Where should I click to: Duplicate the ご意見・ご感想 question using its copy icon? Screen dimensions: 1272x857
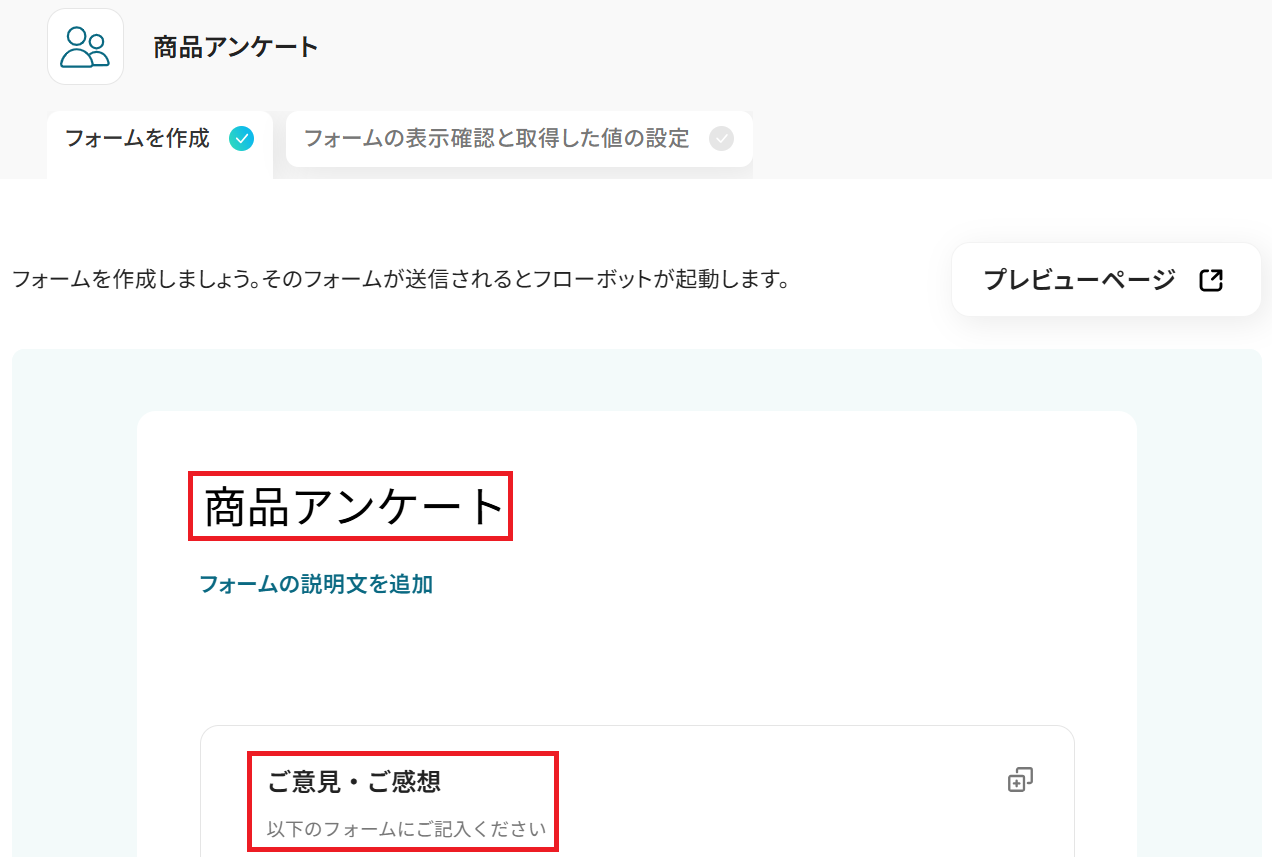point(1020,780)
